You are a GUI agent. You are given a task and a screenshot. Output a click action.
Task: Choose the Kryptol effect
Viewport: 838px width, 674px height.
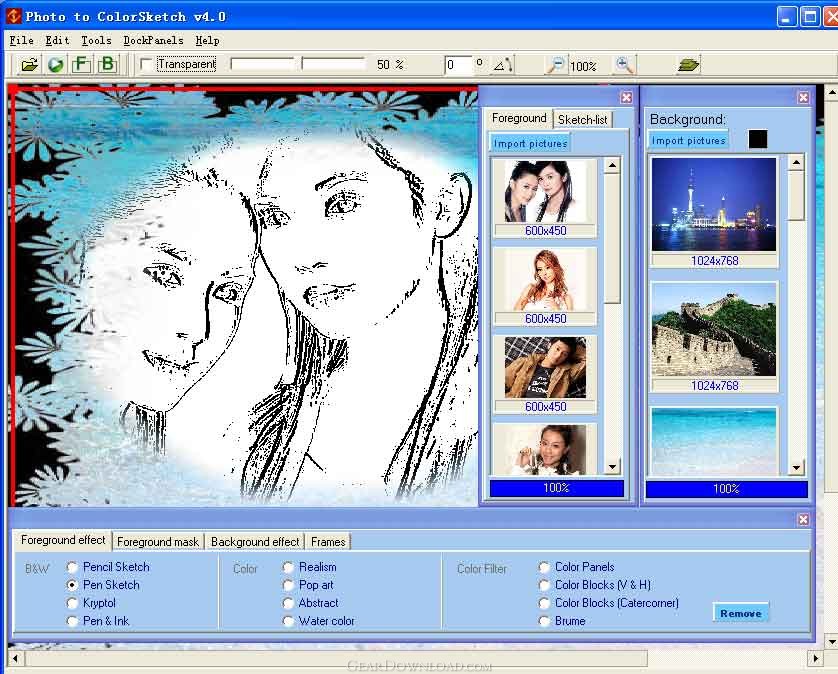click(x=72, y=603)
